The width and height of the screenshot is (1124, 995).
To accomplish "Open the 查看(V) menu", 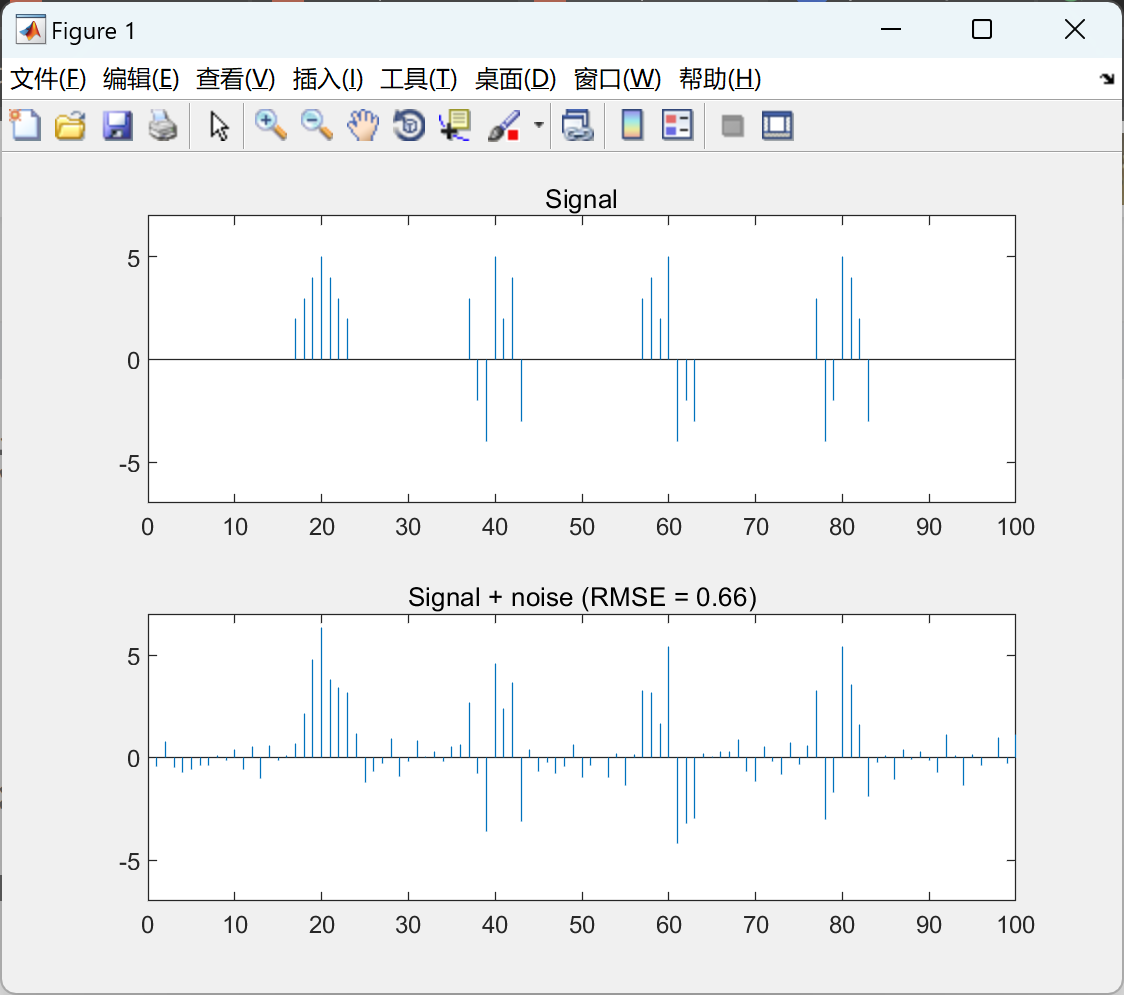I will 235,79.
